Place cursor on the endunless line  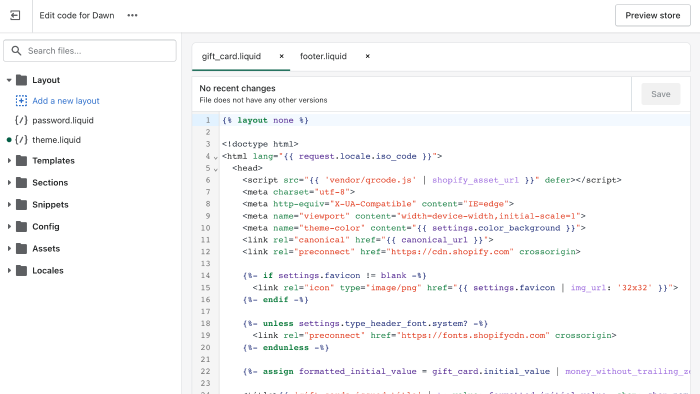[286, 348]
